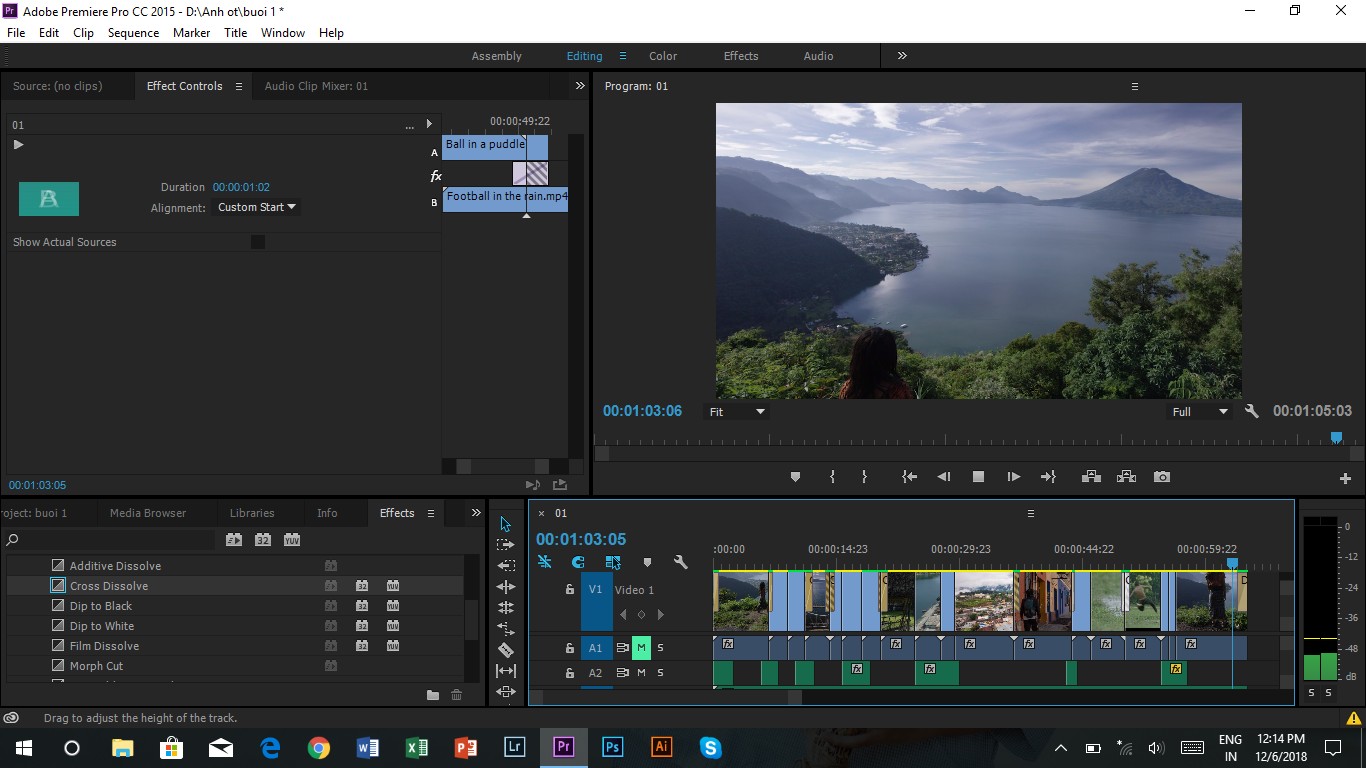Expand the workspace overflow chevrons

902,56
